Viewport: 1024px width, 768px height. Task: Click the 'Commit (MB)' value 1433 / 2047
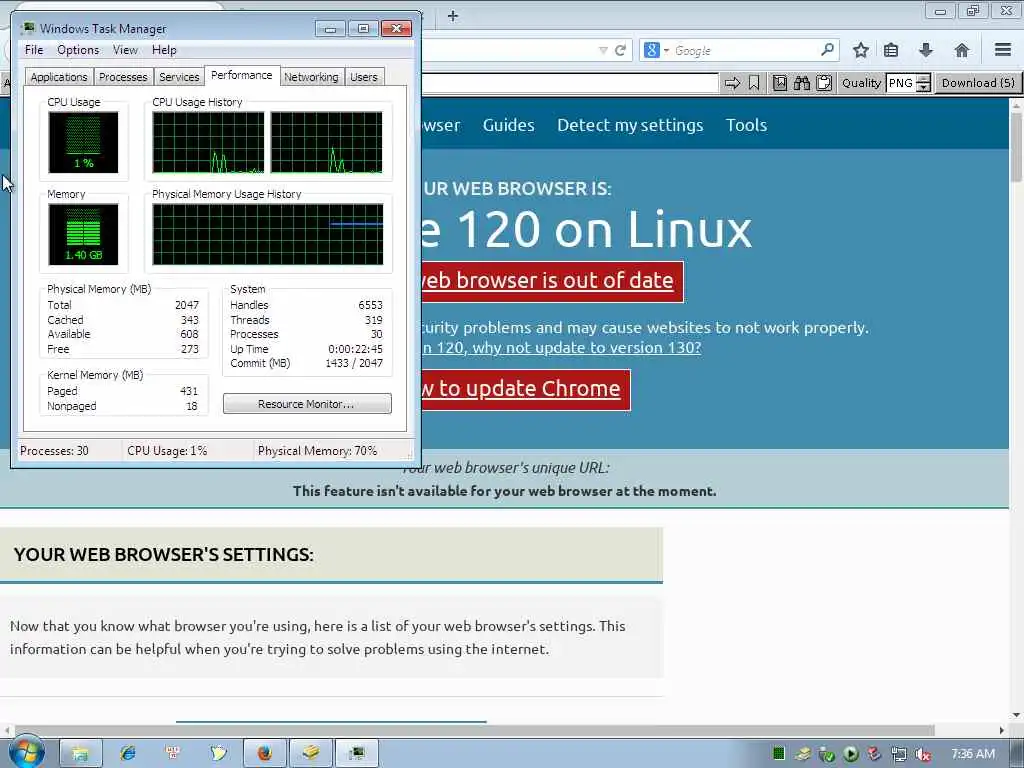[x=354, y=363]
